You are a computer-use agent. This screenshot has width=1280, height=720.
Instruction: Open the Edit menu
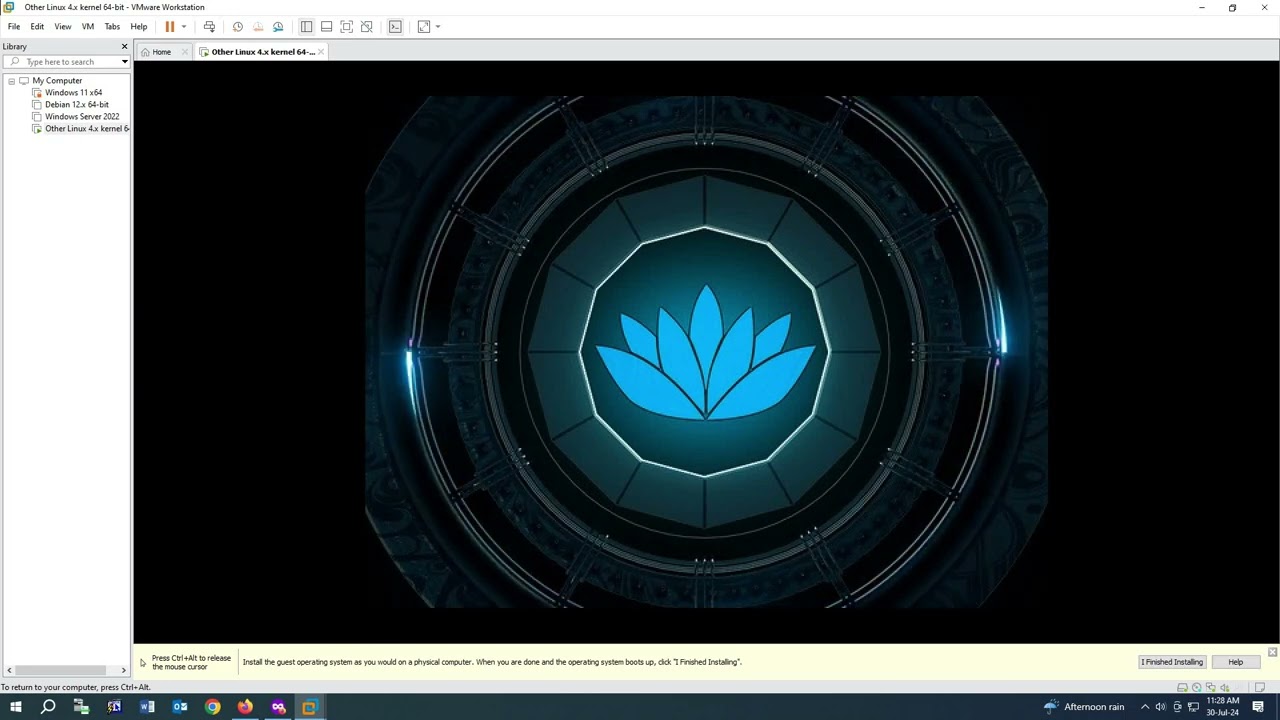(x=37, y=27)
